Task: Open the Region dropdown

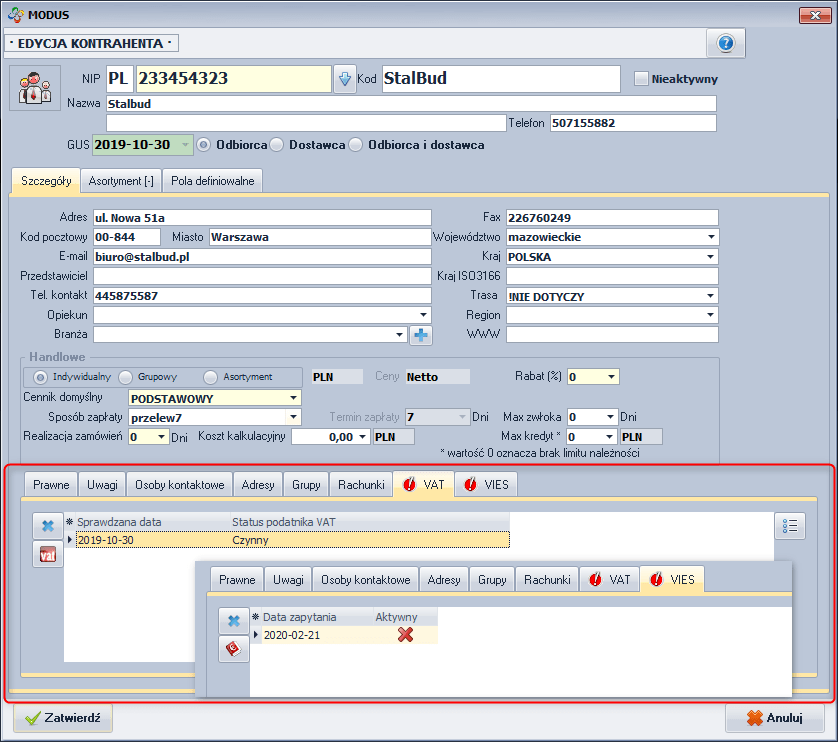Action: pyautogui.click(x=711, y=315)
